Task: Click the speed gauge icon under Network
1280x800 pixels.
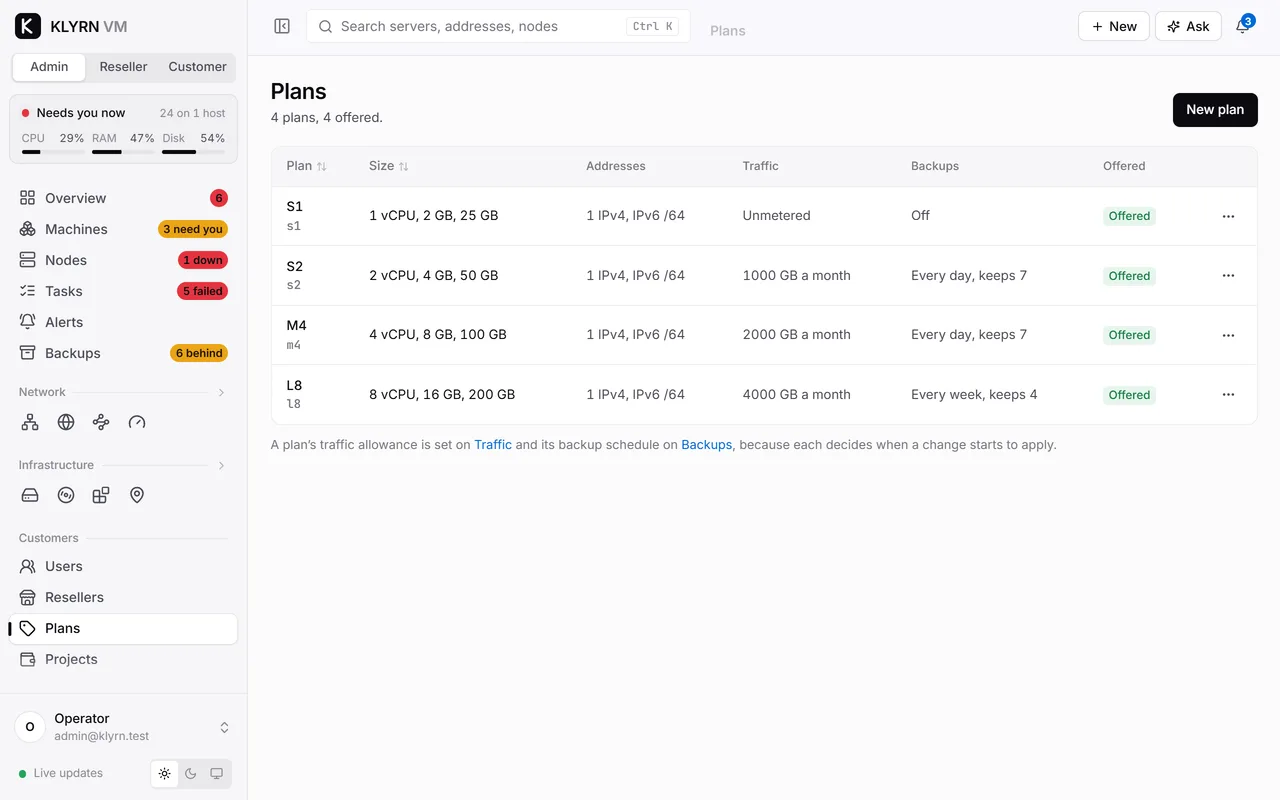Action: (x=137, y=422)
